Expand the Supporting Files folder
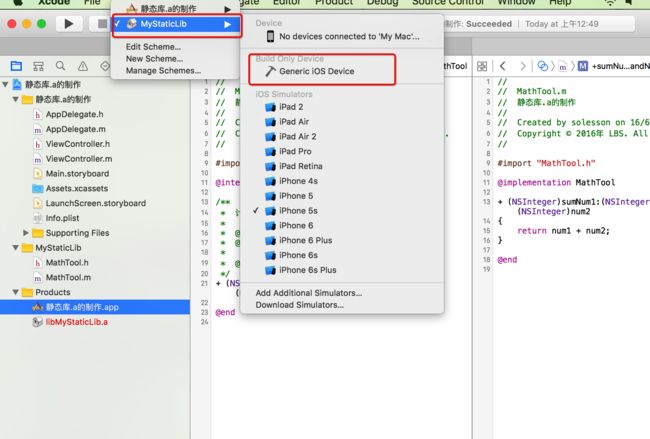This screenshot has height=439, width=650. pos(26,233)
